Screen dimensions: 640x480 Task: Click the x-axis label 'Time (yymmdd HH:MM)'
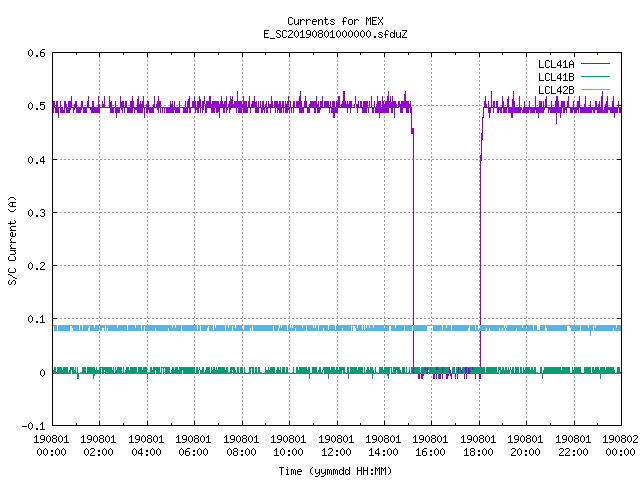pyautogui.click(x=335, y=471)
